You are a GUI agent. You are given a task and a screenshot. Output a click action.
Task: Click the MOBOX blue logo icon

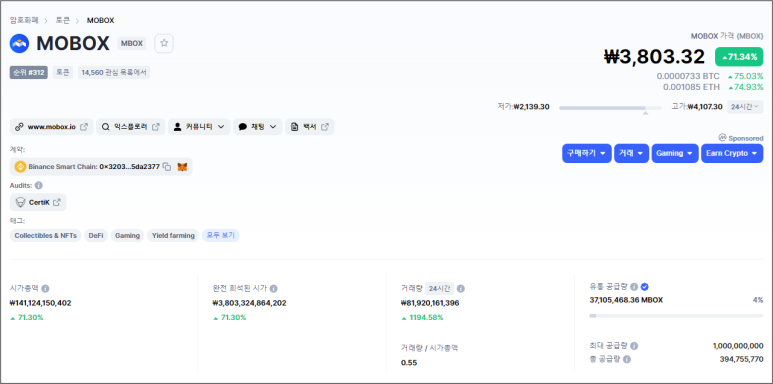click(x=19, y=43)
